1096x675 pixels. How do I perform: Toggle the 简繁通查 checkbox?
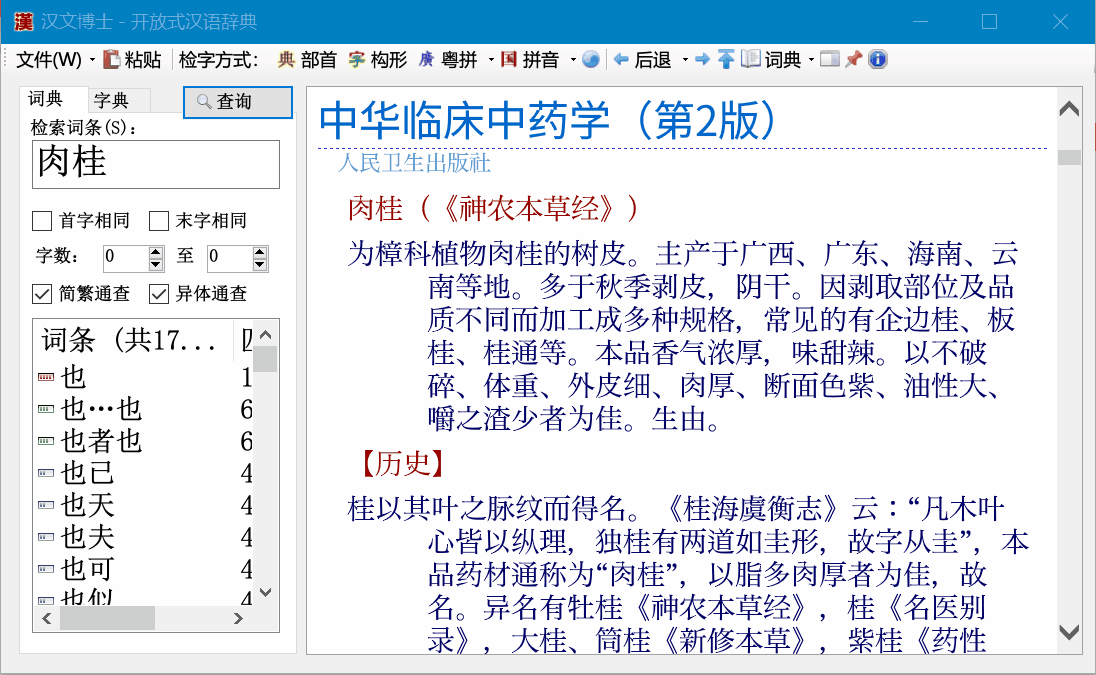coord(42,293)
